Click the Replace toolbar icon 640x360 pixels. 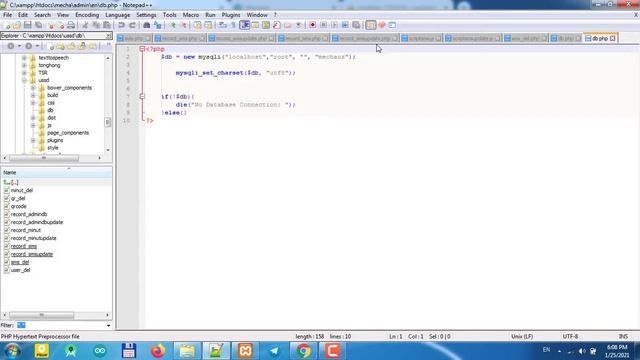tap(158, 25)
